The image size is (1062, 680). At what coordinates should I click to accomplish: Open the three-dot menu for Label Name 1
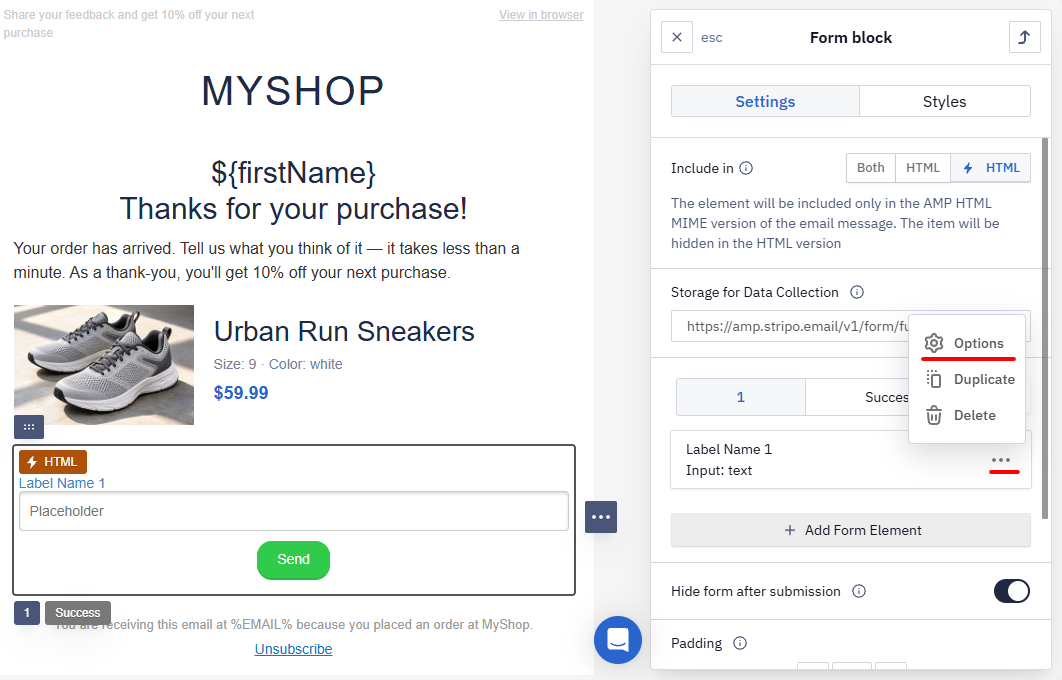(1001, 460)
